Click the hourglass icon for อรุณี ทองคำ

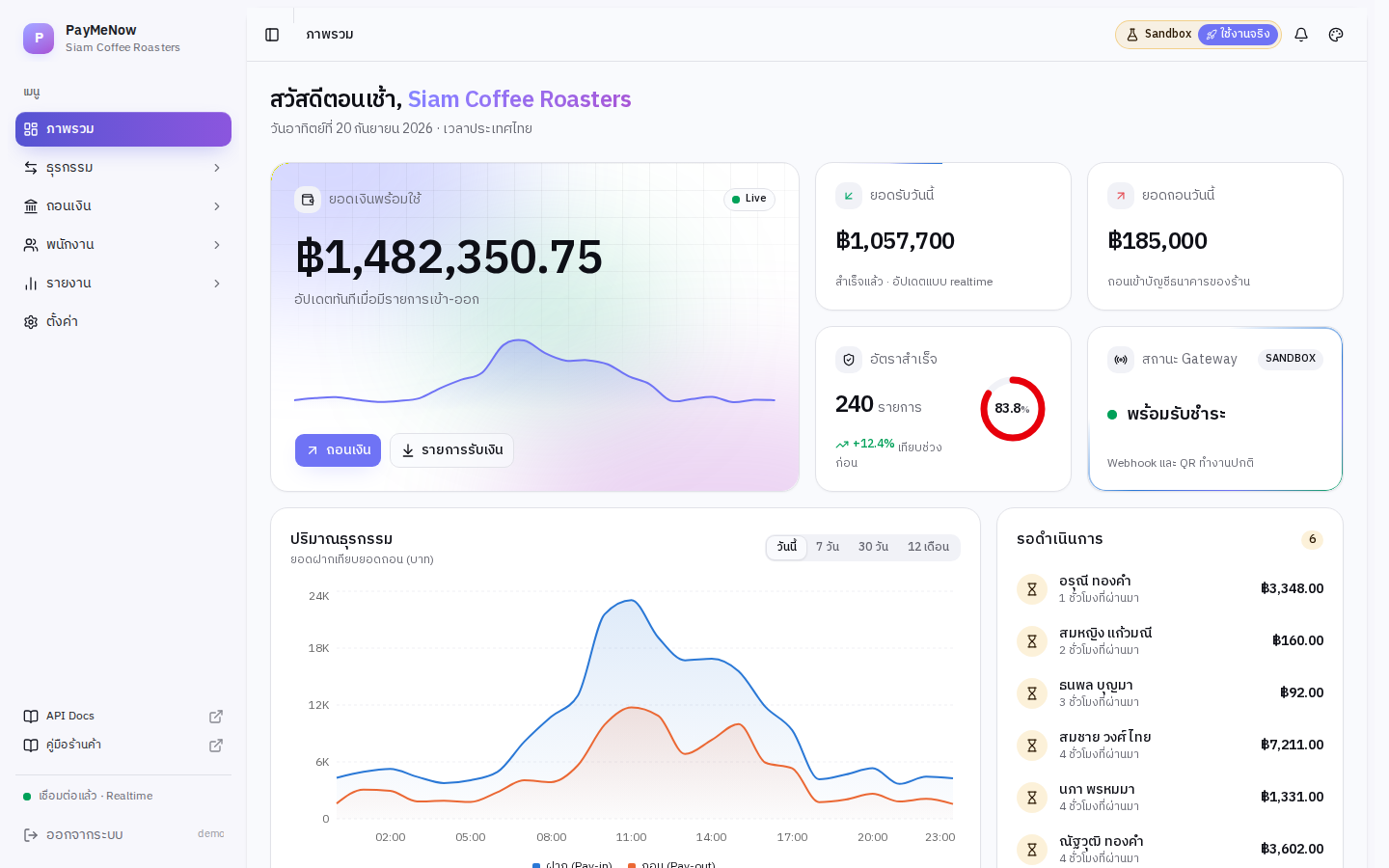pos(1032,589)
